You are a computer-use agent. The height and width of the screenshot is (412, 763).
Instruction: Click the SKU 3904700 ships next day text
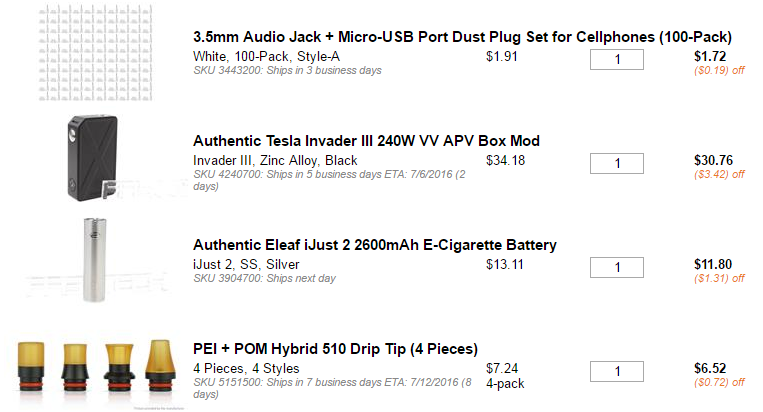coord(264,278)
